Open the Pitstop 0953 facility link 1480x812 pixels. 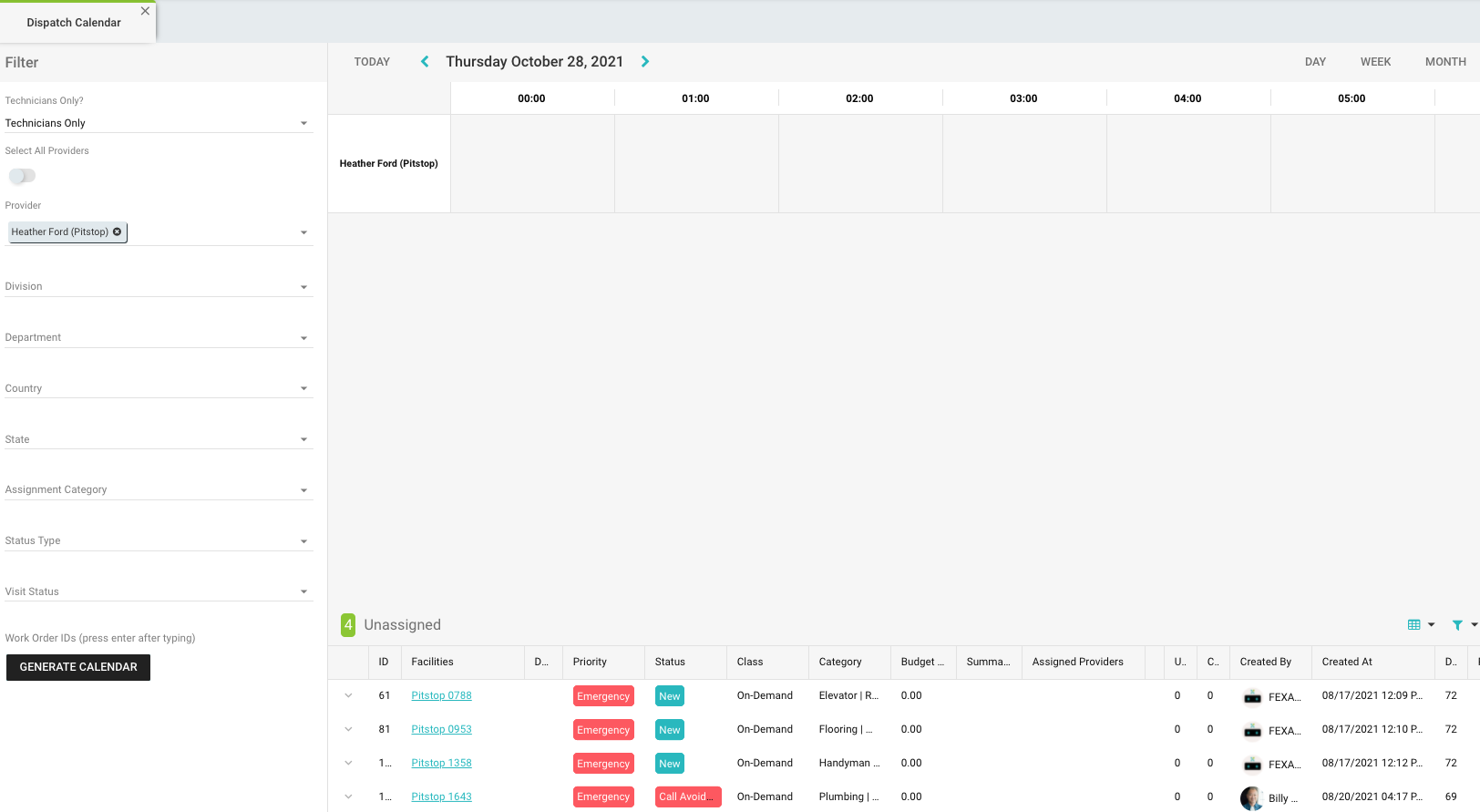pyautogui.click(x=441, y=730)
